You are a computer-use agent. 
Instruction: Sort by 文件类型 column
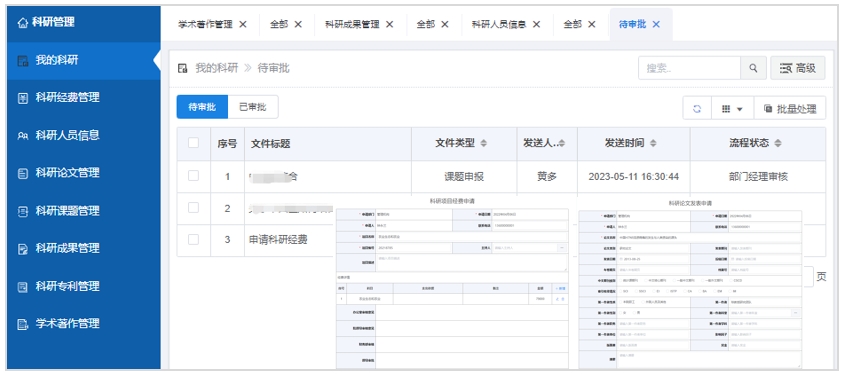483,143
